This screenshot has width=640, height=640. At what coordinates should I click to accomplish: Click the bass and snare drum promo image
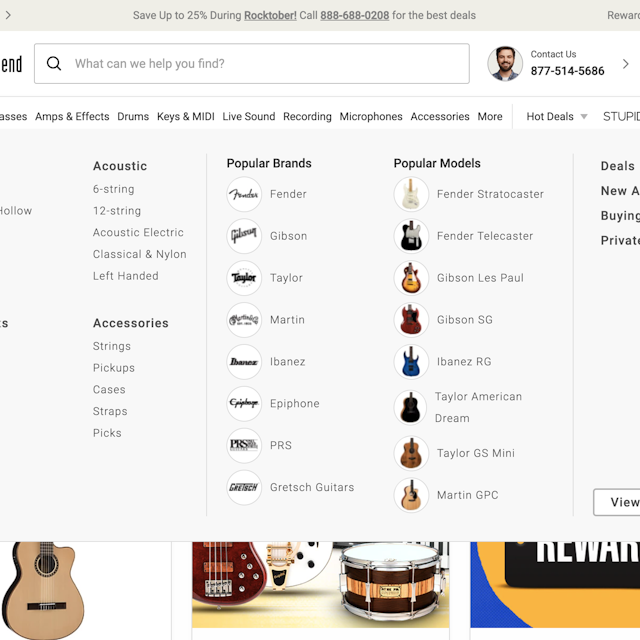point(320,584)
